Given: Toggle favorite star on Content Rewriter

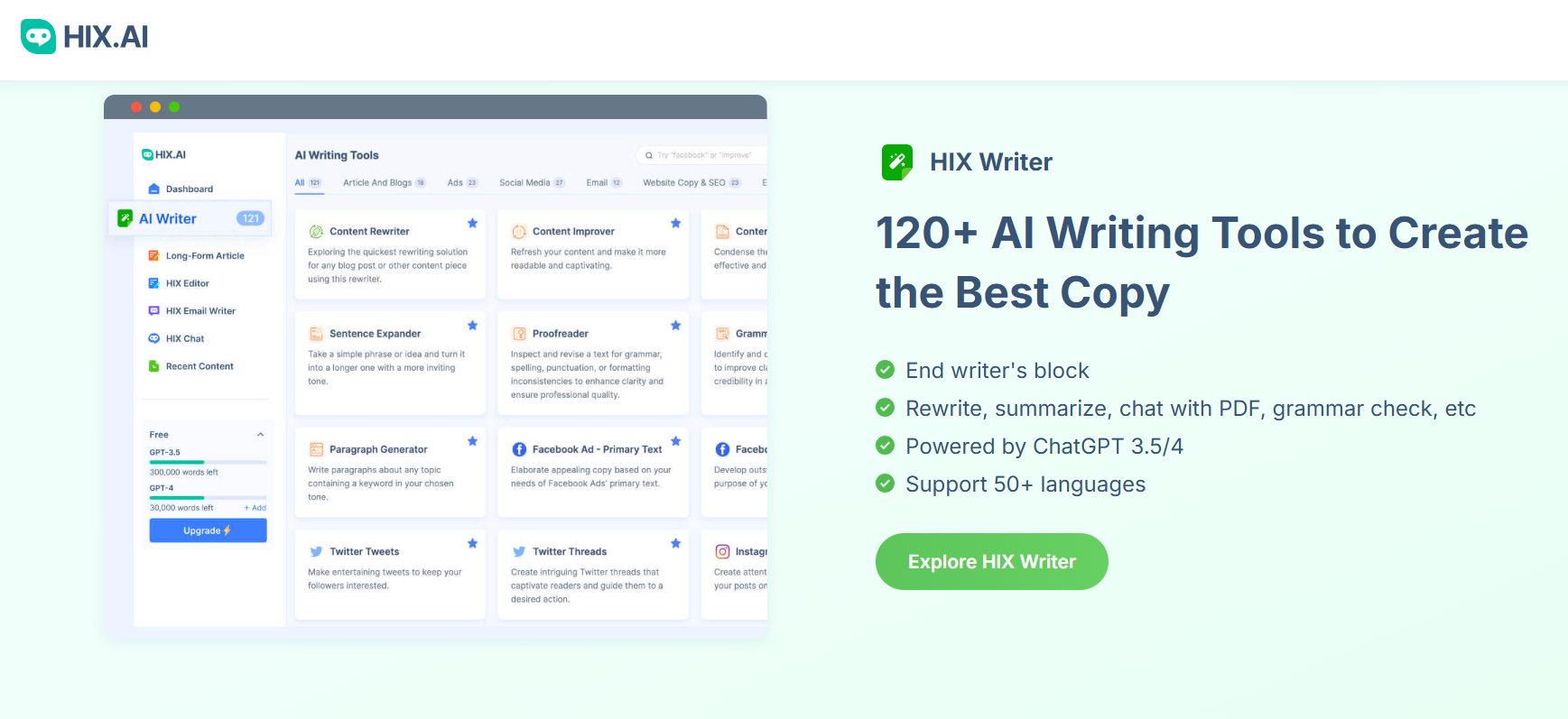Looking at the screenshot, I should pos(472,223).
